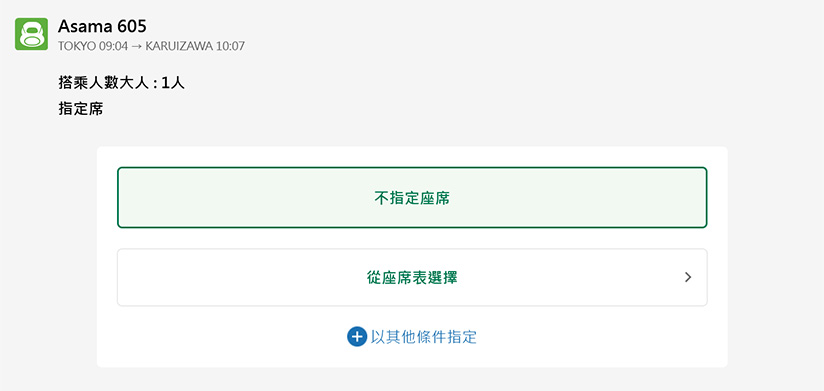Click the TOKYO 09:04 departure text
824x391 pixels.
pyautogui.click(x=93, y=46)
